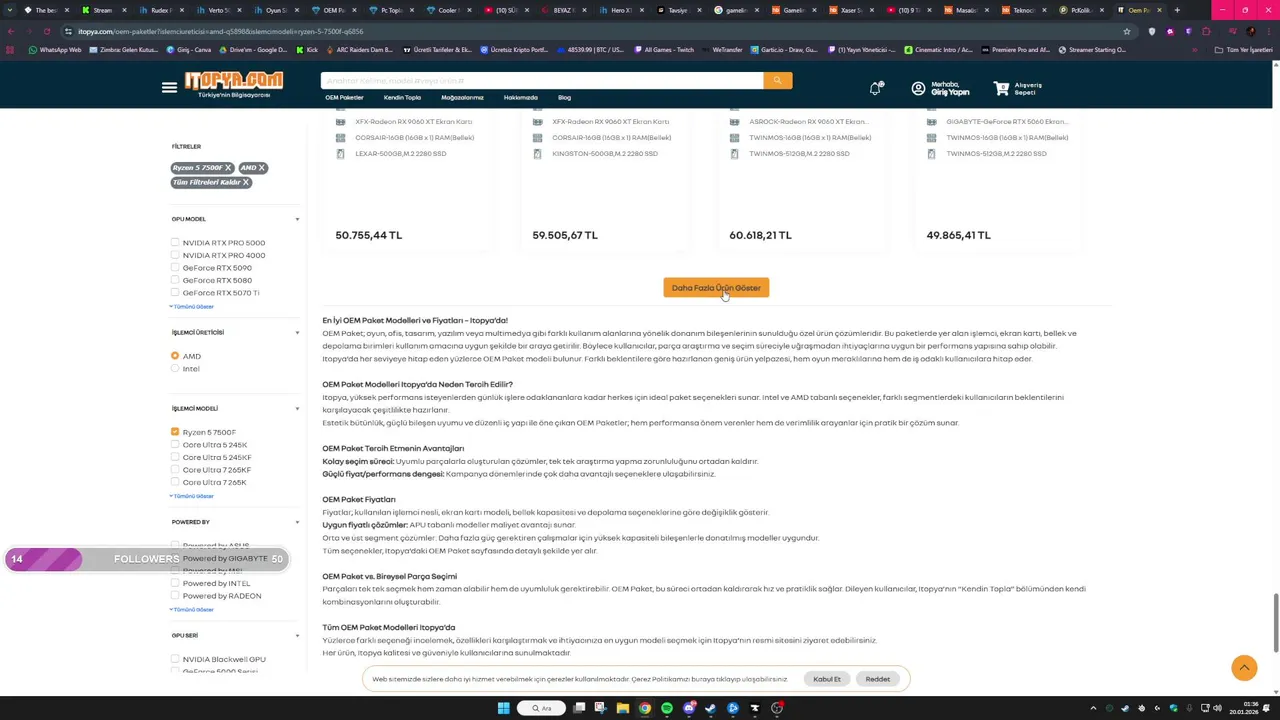This screenshot has width=1280, height=720.
Task: Remove the AMD filter chip
Action: point(261,168)
